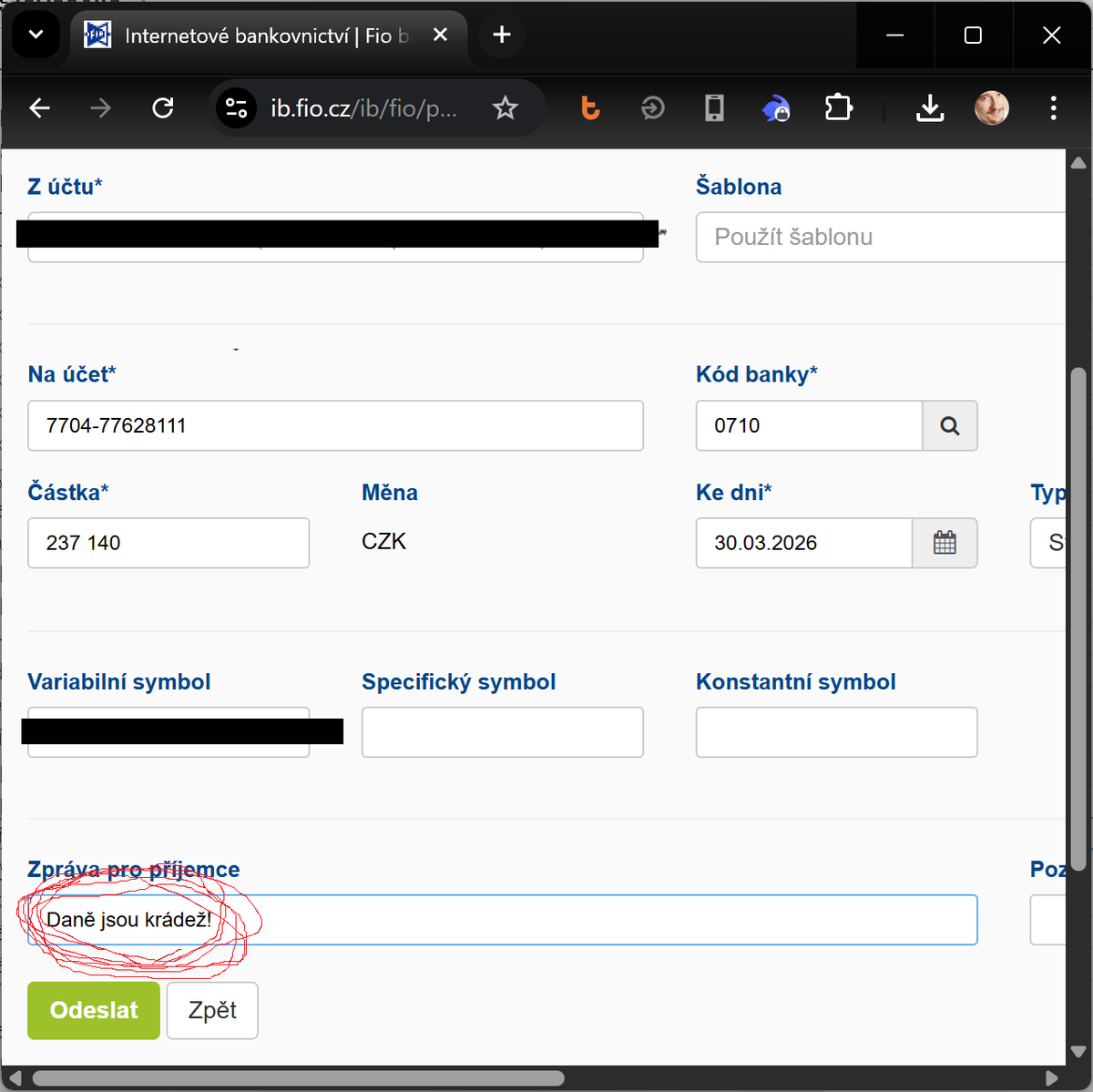Image resolution: width=1093 pixels, height=1092 pixels.
Task: Select the Fio Internetové bankovnictví tab
Action: (x=269, y=36)
